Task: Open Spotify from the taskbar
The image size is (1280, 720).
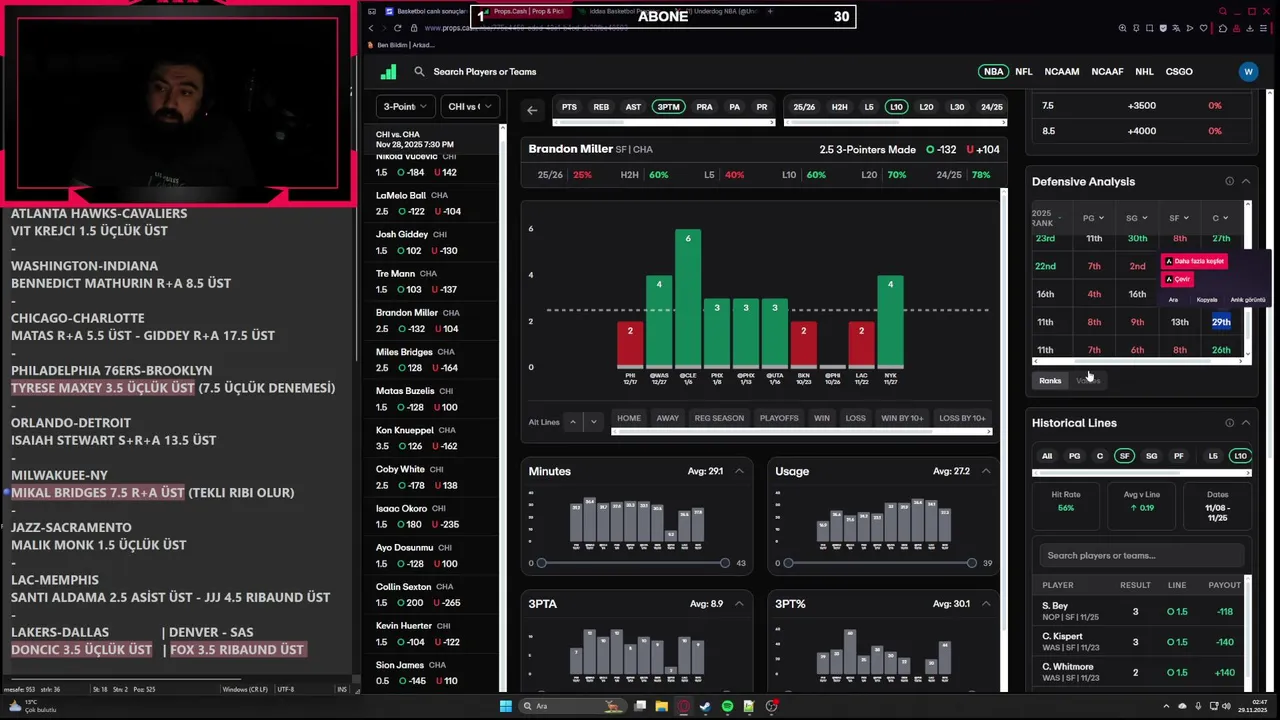Action: click(727, 706)
